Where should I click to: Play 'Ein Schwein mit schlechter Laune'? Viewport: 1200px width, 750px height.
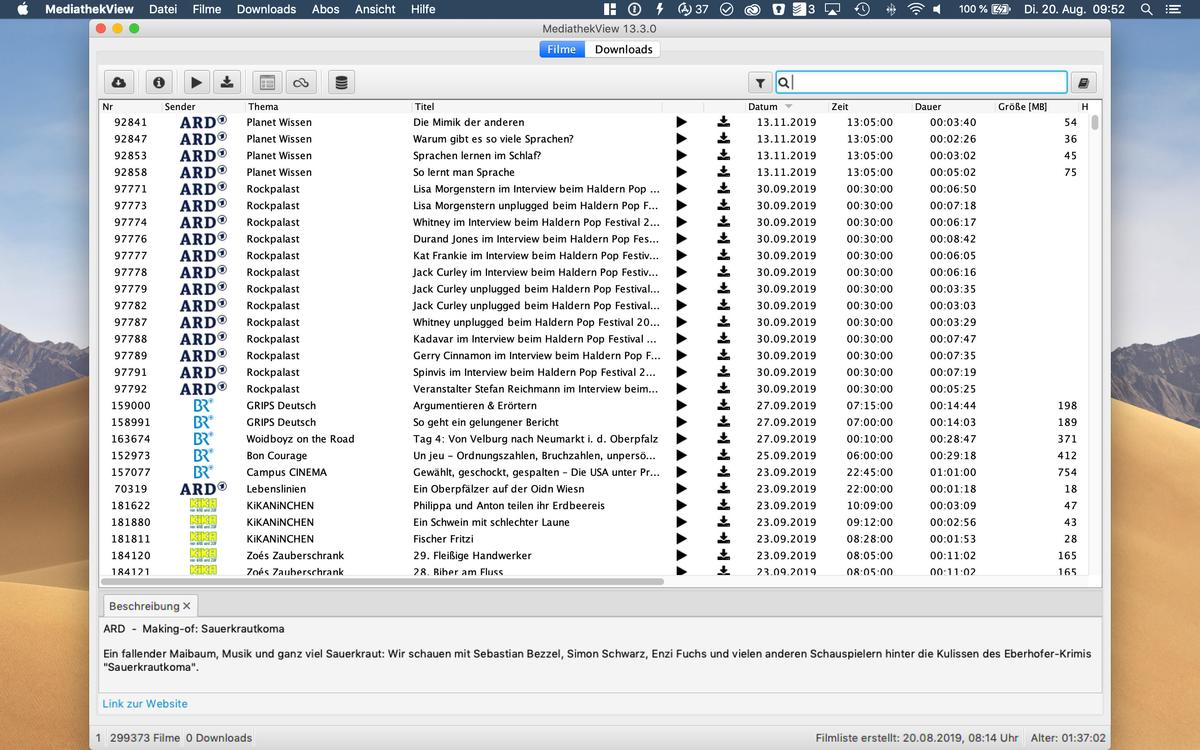point(682,522)
